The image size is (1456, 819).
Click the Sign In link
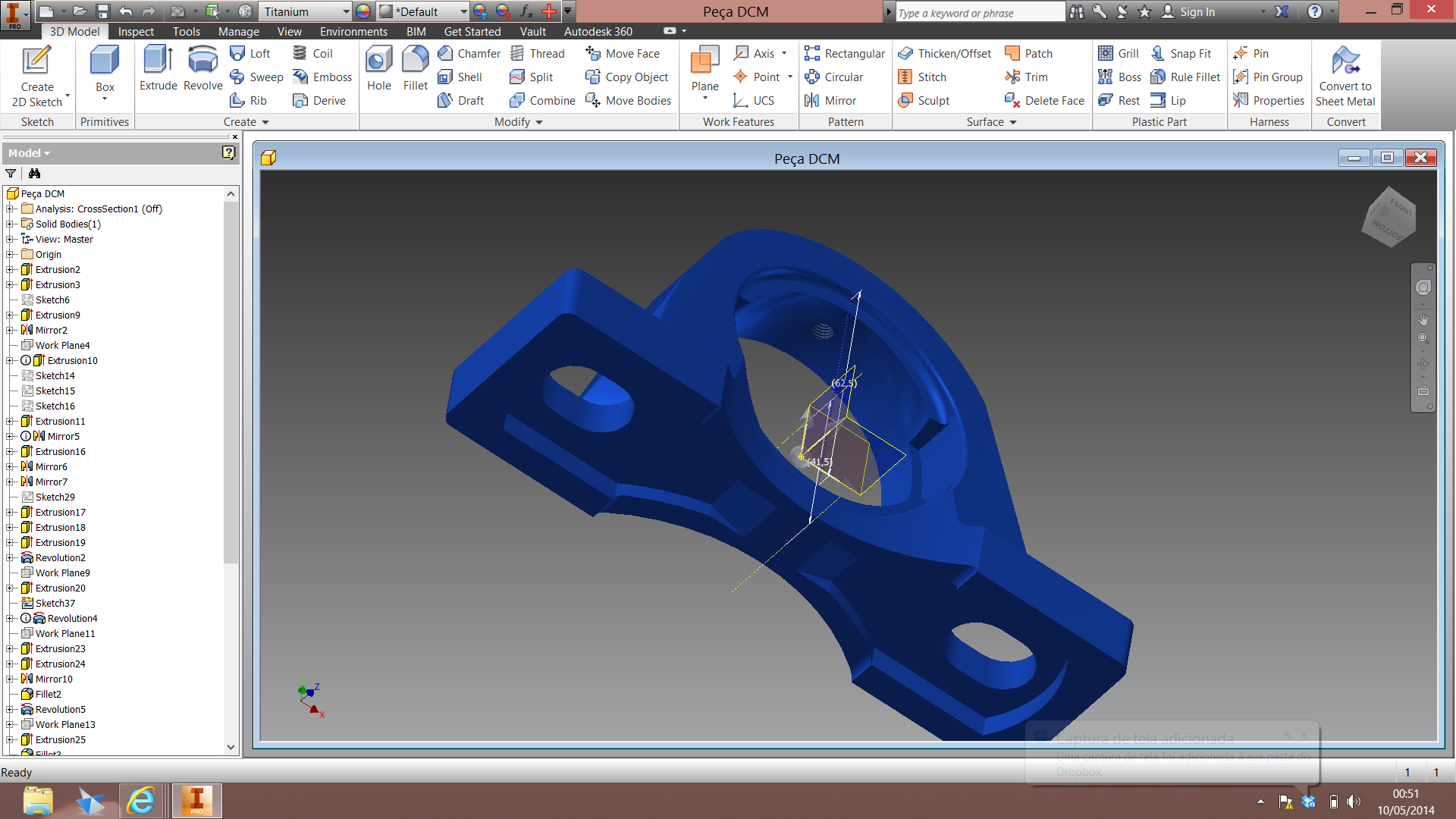[x=1197, y=12]
